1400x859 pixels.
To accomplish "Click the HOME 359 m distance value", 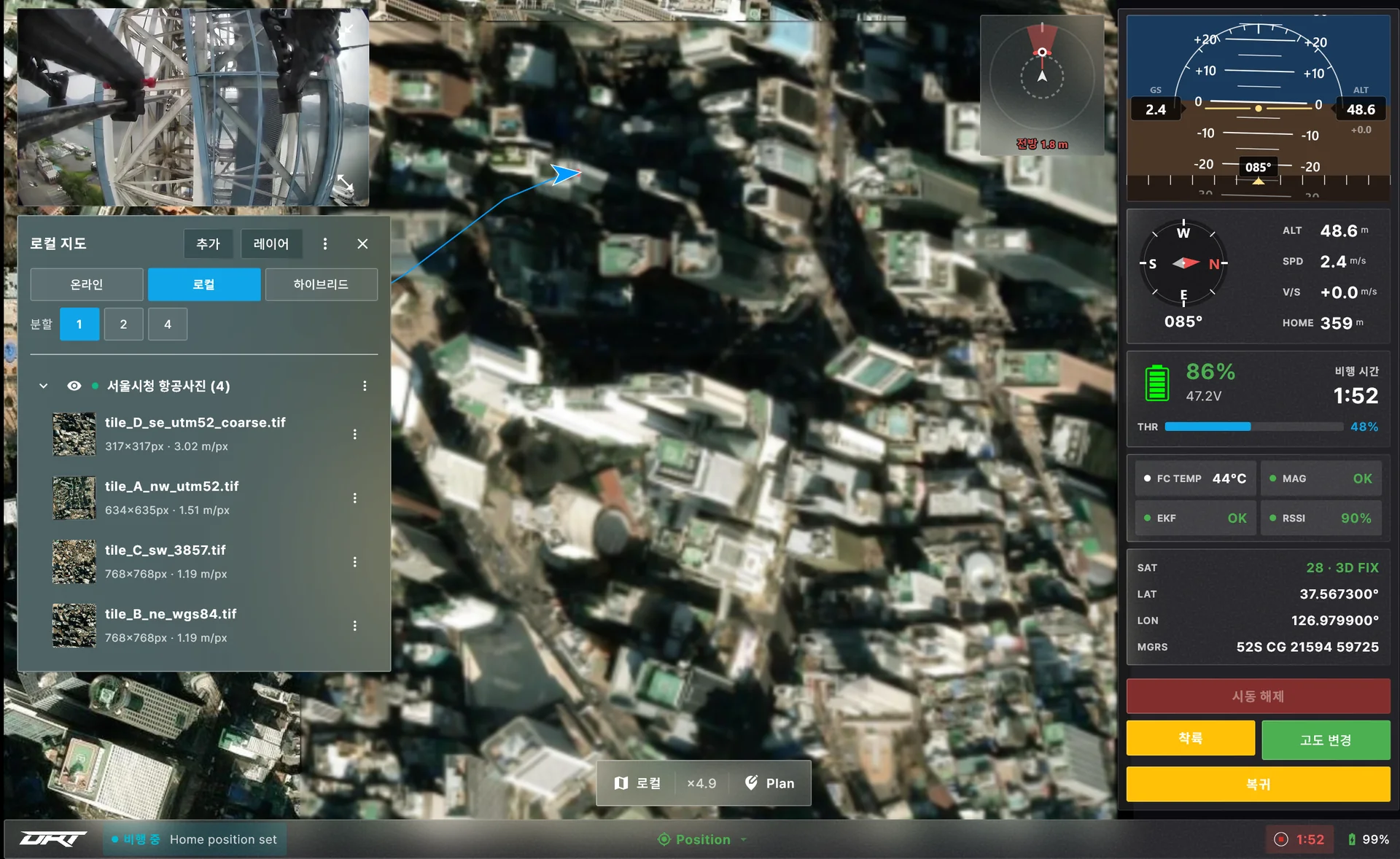I will click(1341, 323).
